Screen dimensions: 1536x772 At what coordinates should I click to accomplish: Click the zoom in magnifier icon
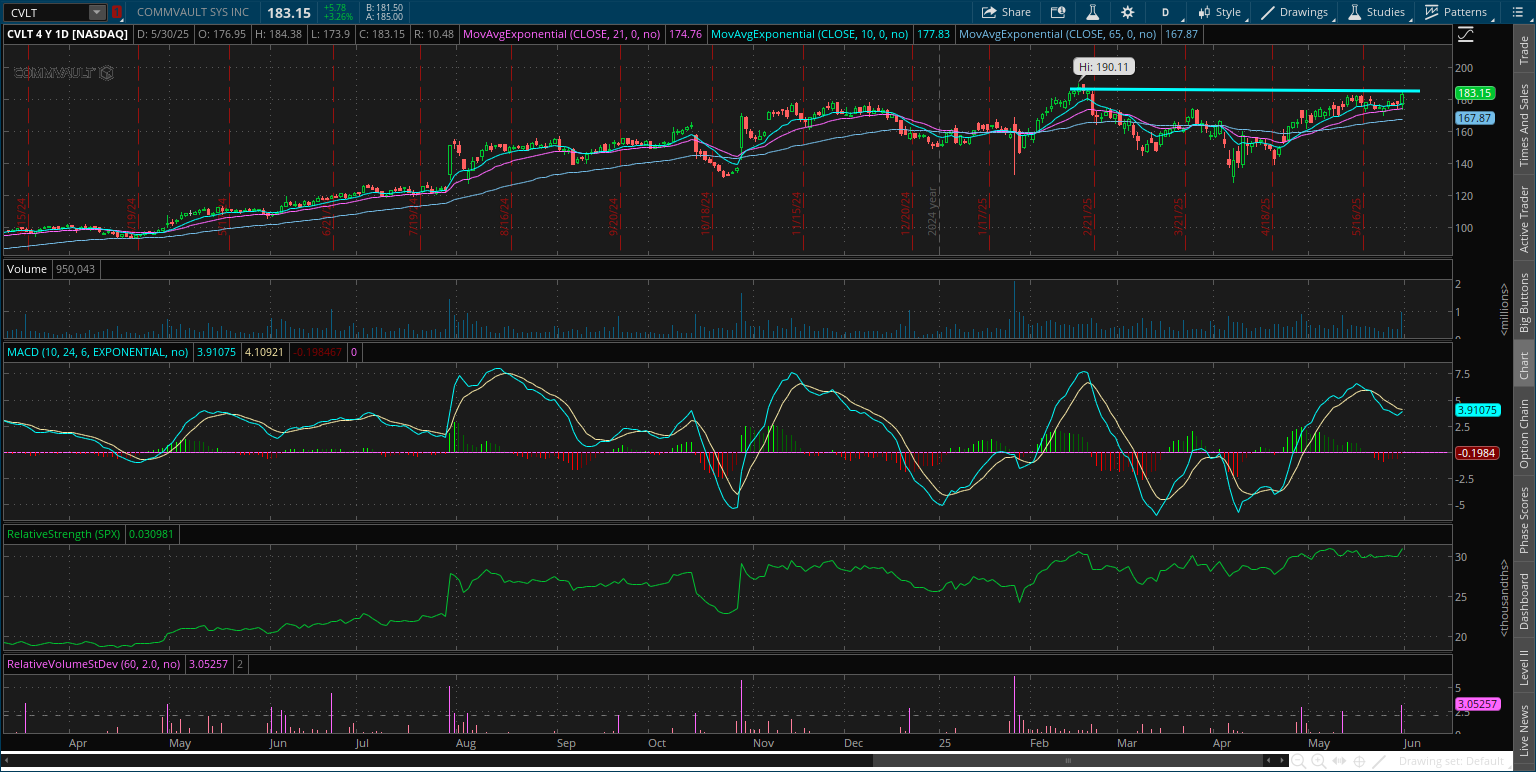(x=1319, y=761)
